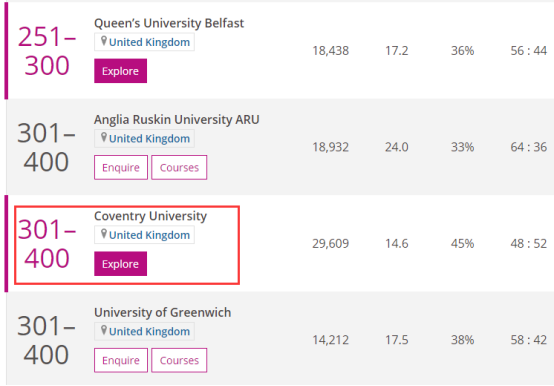Follow United Kingdom link under Queen's University Belfast
554x386 pixels.
click(149, 42)
